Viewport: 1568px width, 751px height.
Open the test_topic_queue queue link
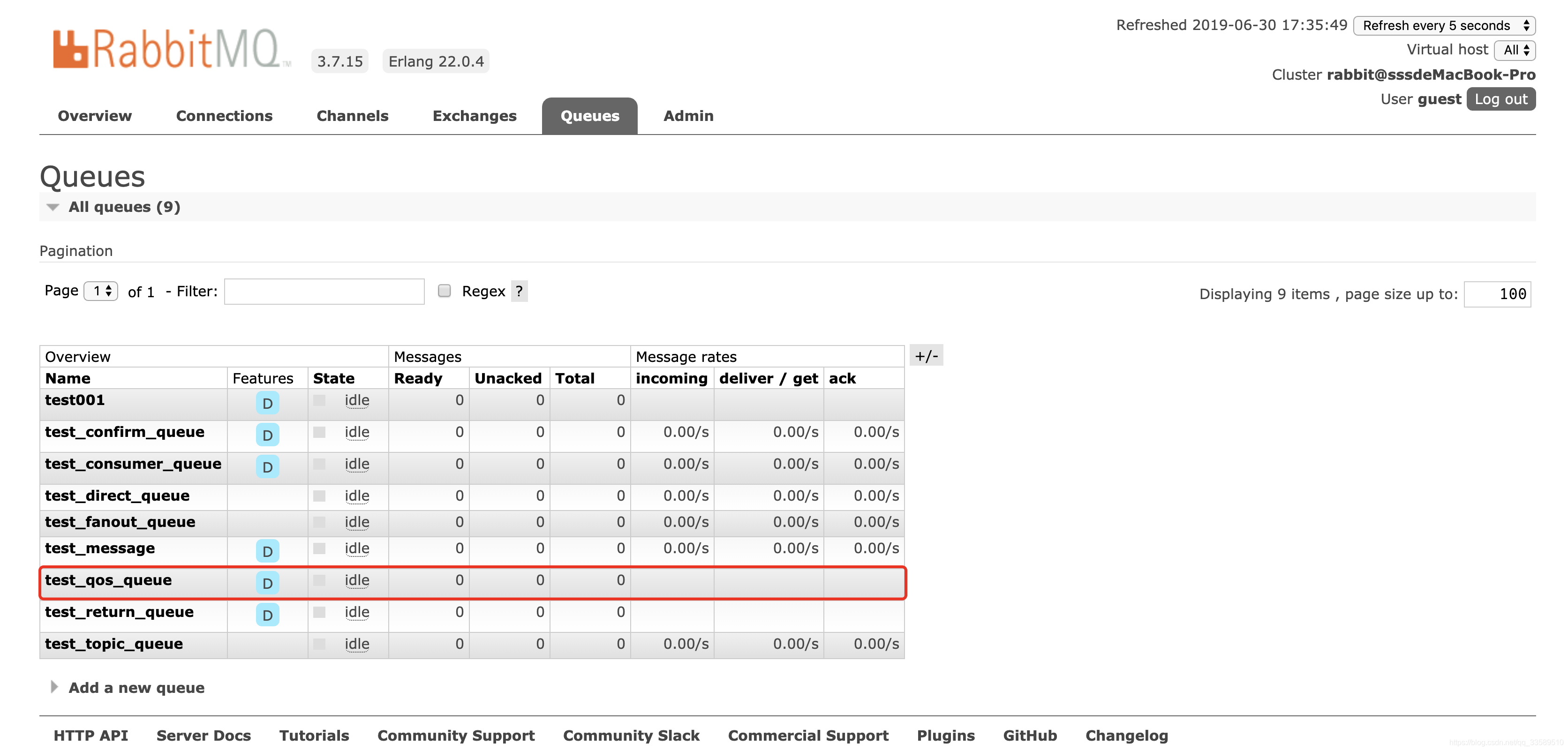tap(114, 644)
